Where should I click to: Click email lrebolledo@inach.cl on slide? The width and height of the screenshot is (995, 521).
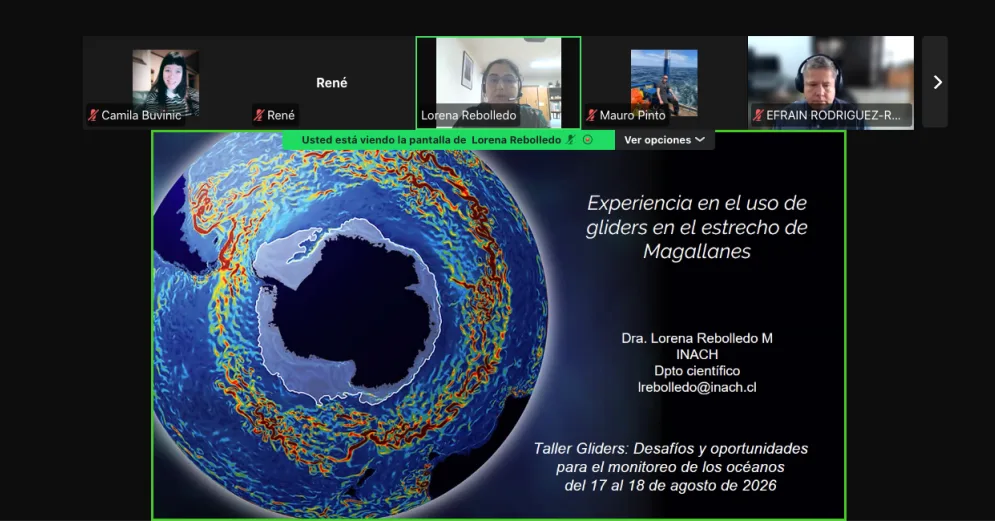[697, 387]
